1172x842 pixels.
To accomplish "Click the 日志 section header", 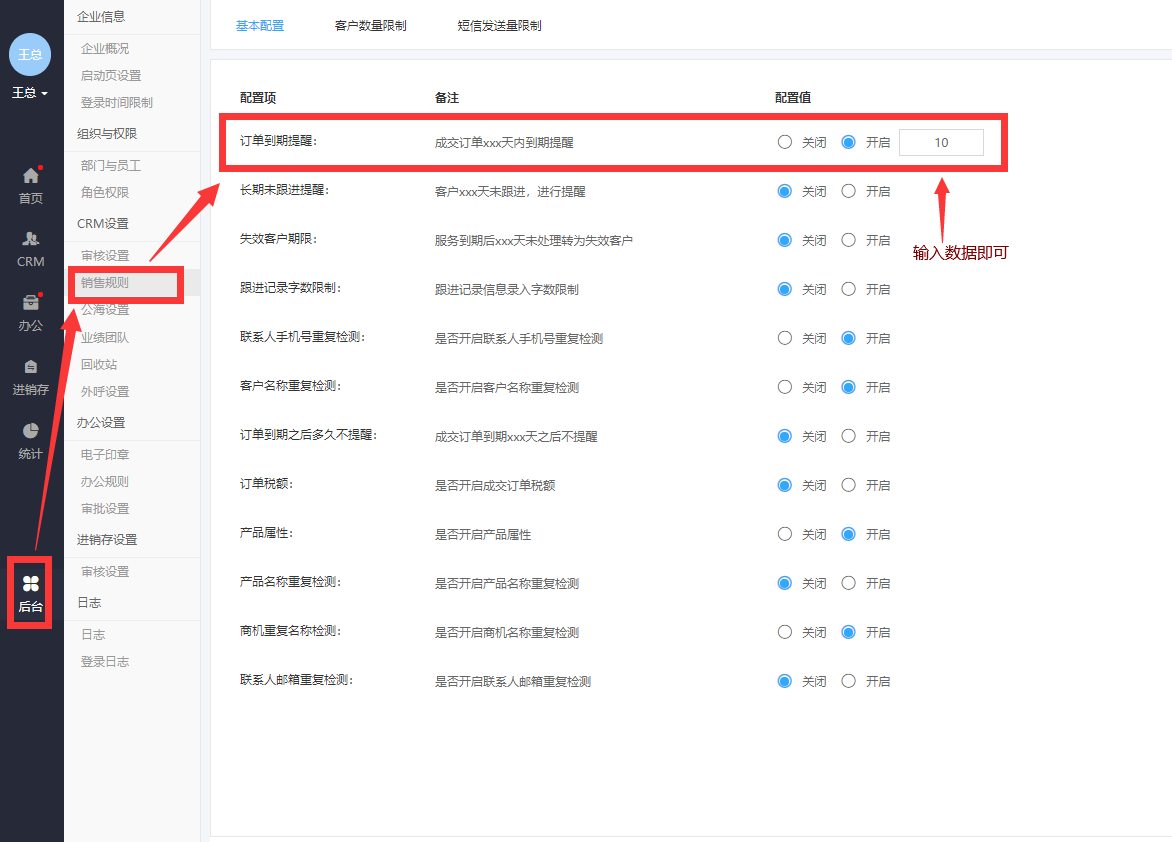I will tap(89, 603).
